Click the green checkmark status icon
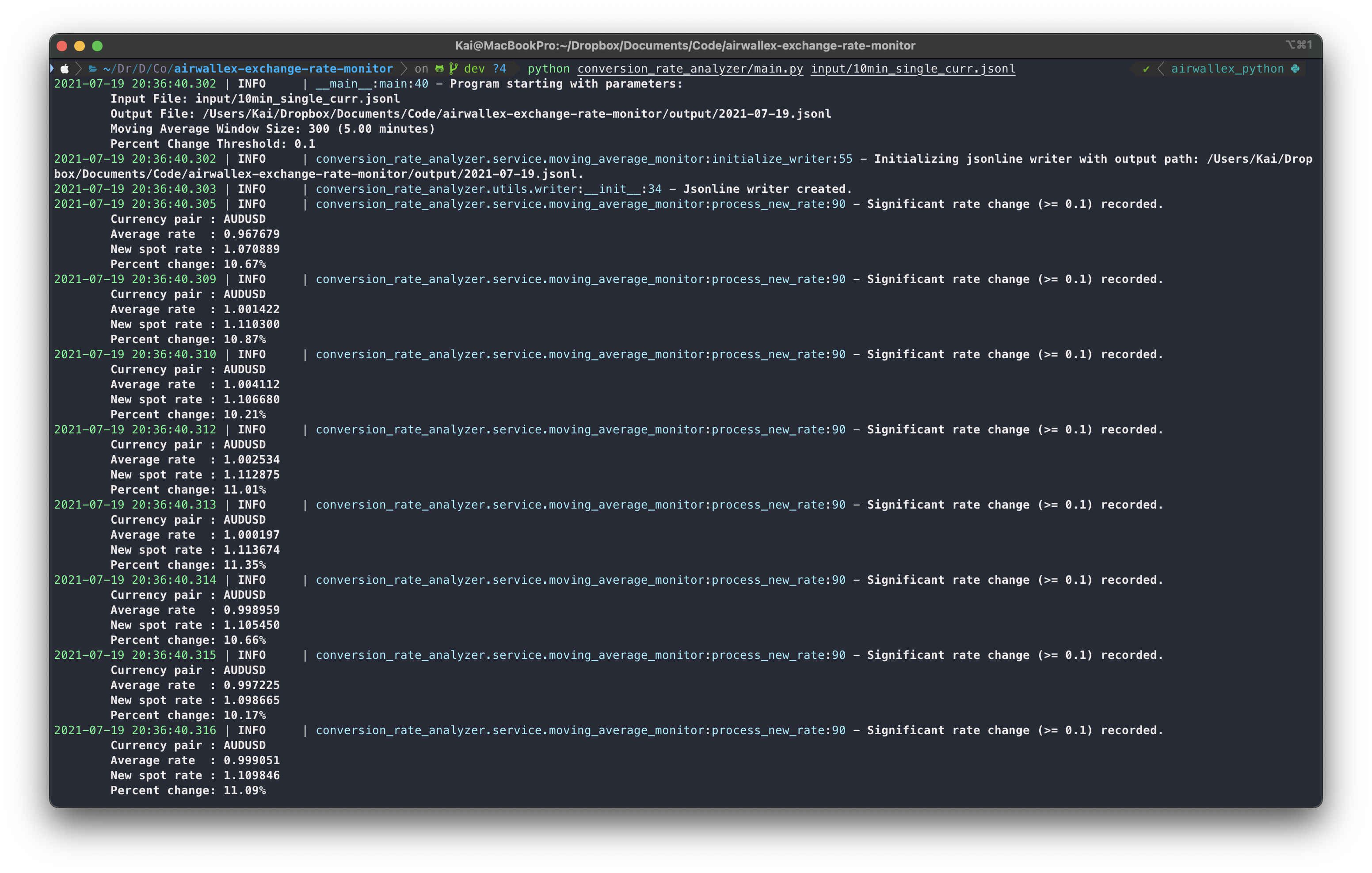The height and width of the screenshot is (873, 1372). tap(1147, 69)
